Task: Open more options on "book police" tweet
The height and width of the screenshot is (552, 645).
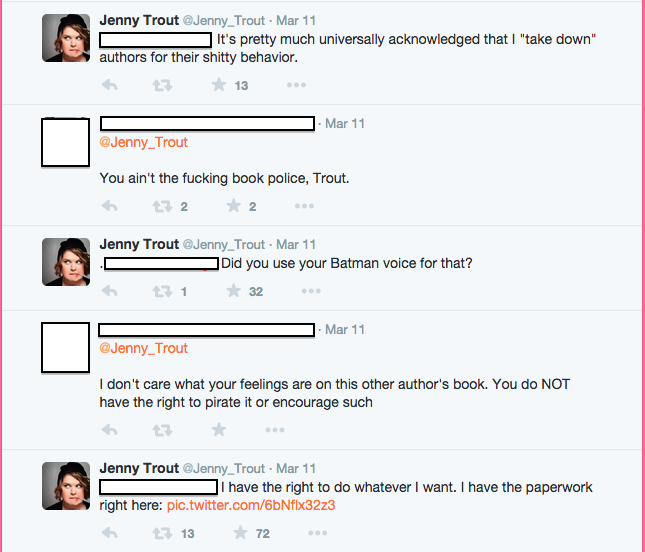Action: [305, 207]
